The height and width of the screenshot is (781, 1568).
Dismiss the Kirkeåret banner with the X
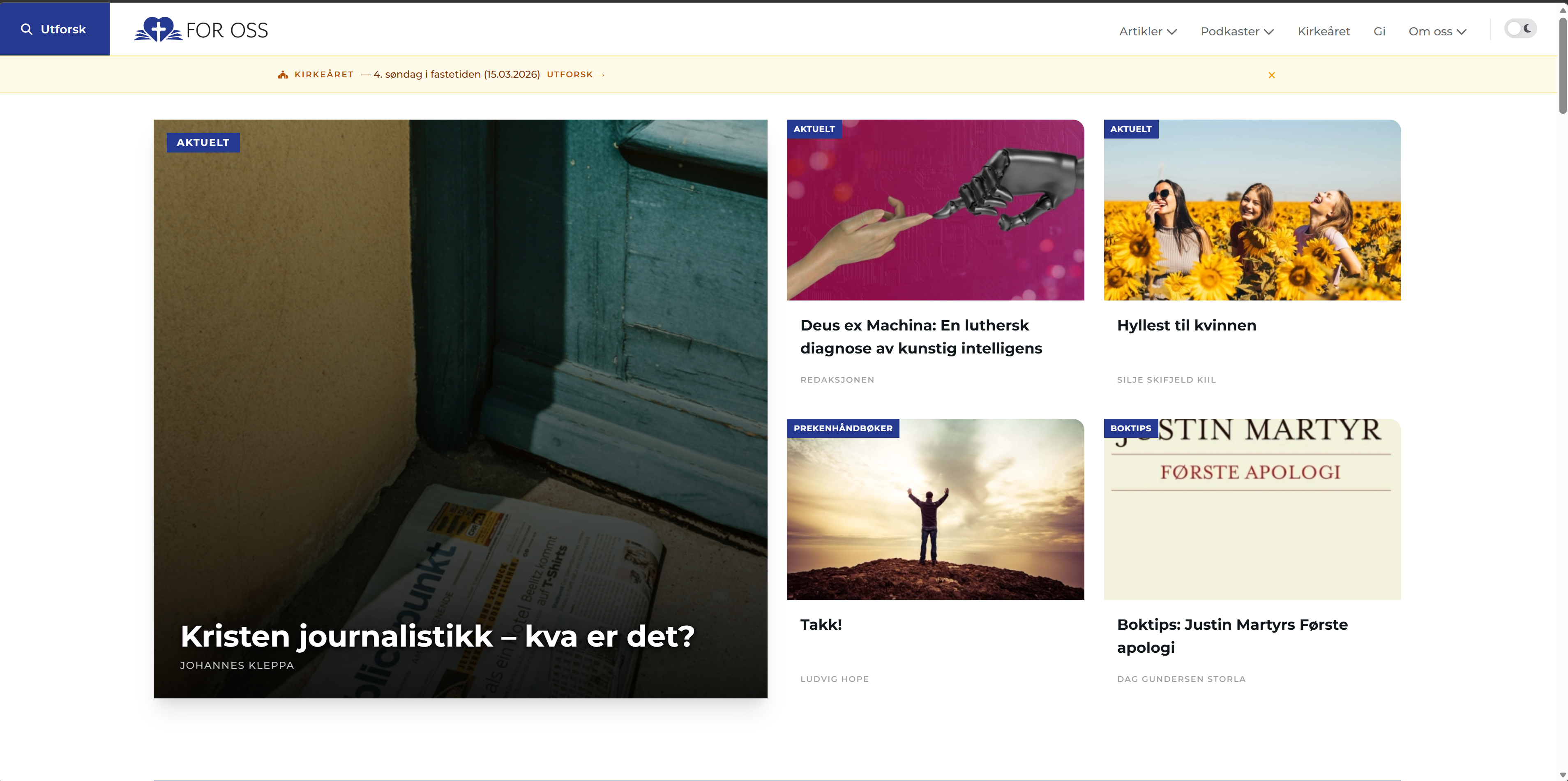(x=1271, y=75)
